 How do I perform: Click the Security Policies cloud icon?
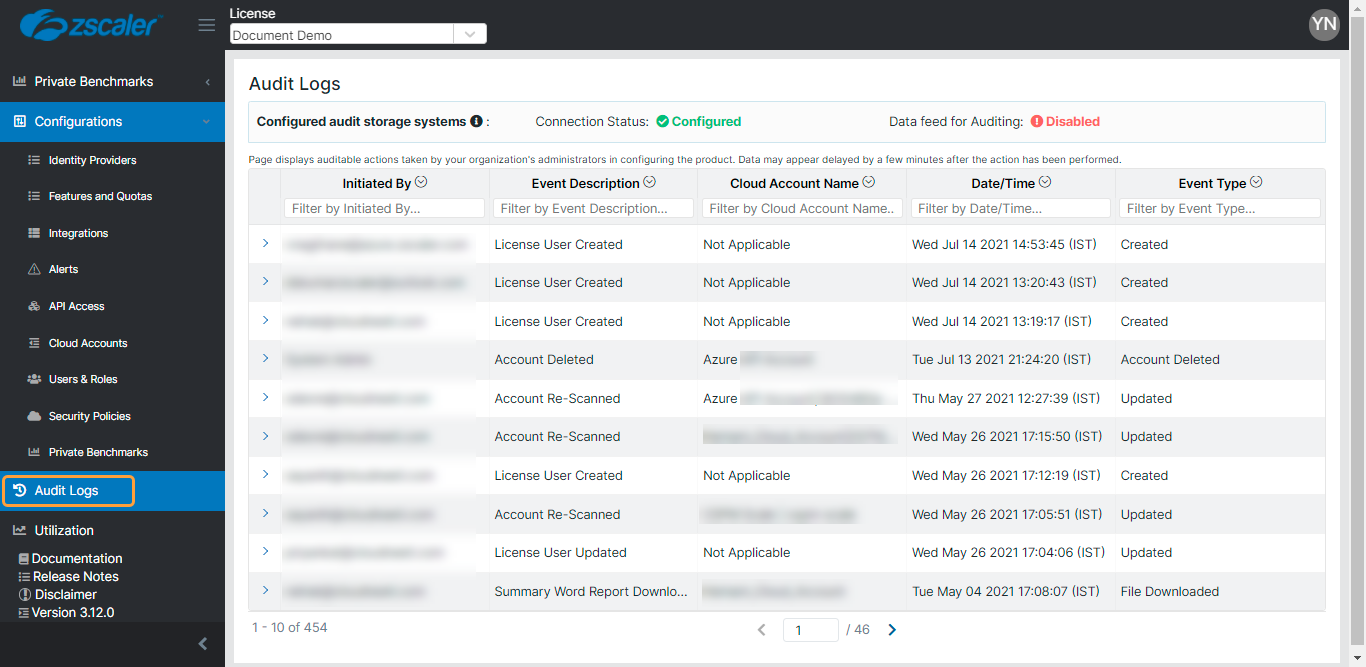(x=34, y=416)
